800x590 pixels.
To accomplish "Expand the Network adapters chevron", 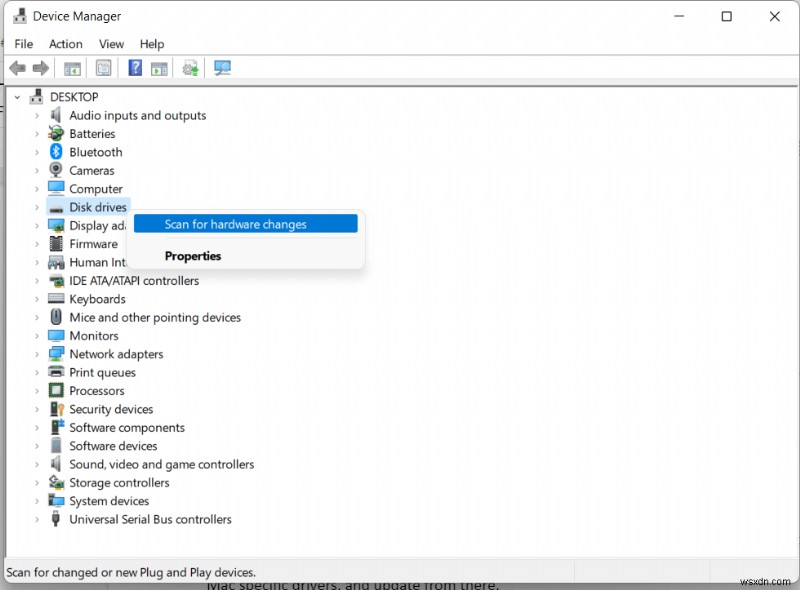I will click(37, 354).
